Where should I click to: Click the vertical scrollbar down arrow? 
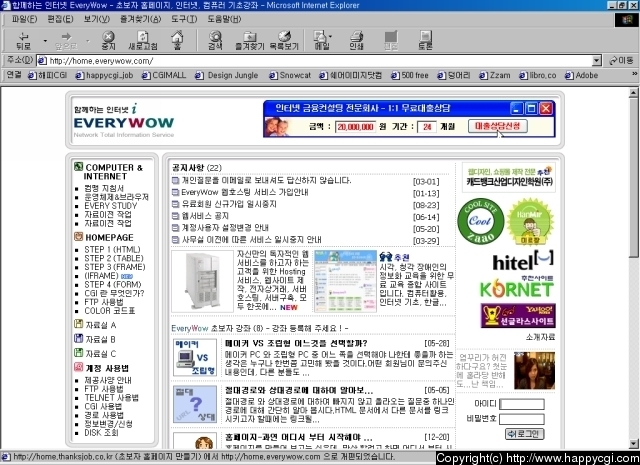pos(633,443)
